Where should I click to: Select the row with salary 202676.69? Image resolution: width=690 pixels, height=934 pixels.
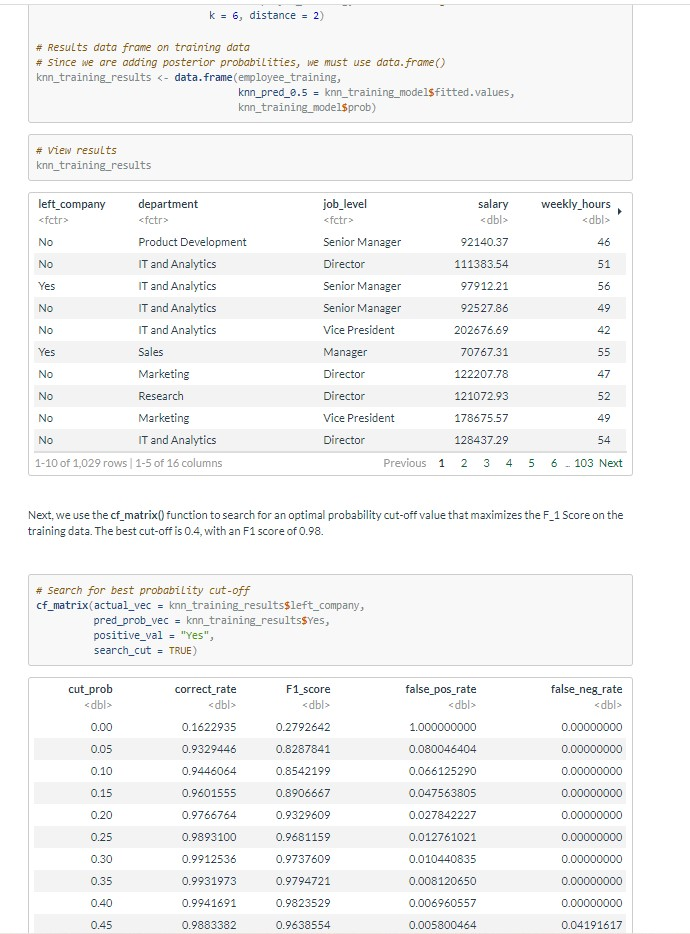point(330,330)
